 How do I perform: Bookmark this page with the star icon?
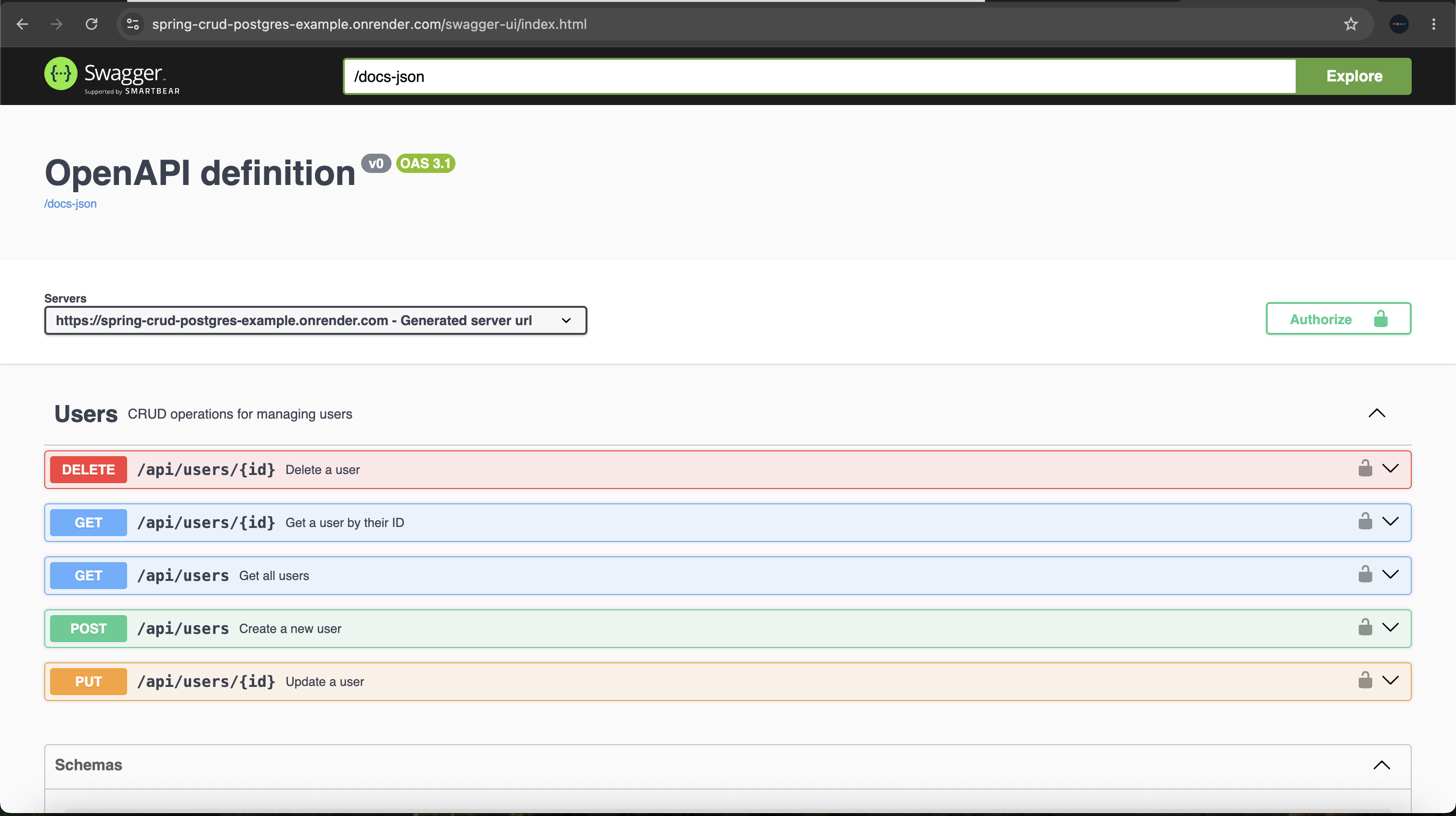[x=1351, y=24]
